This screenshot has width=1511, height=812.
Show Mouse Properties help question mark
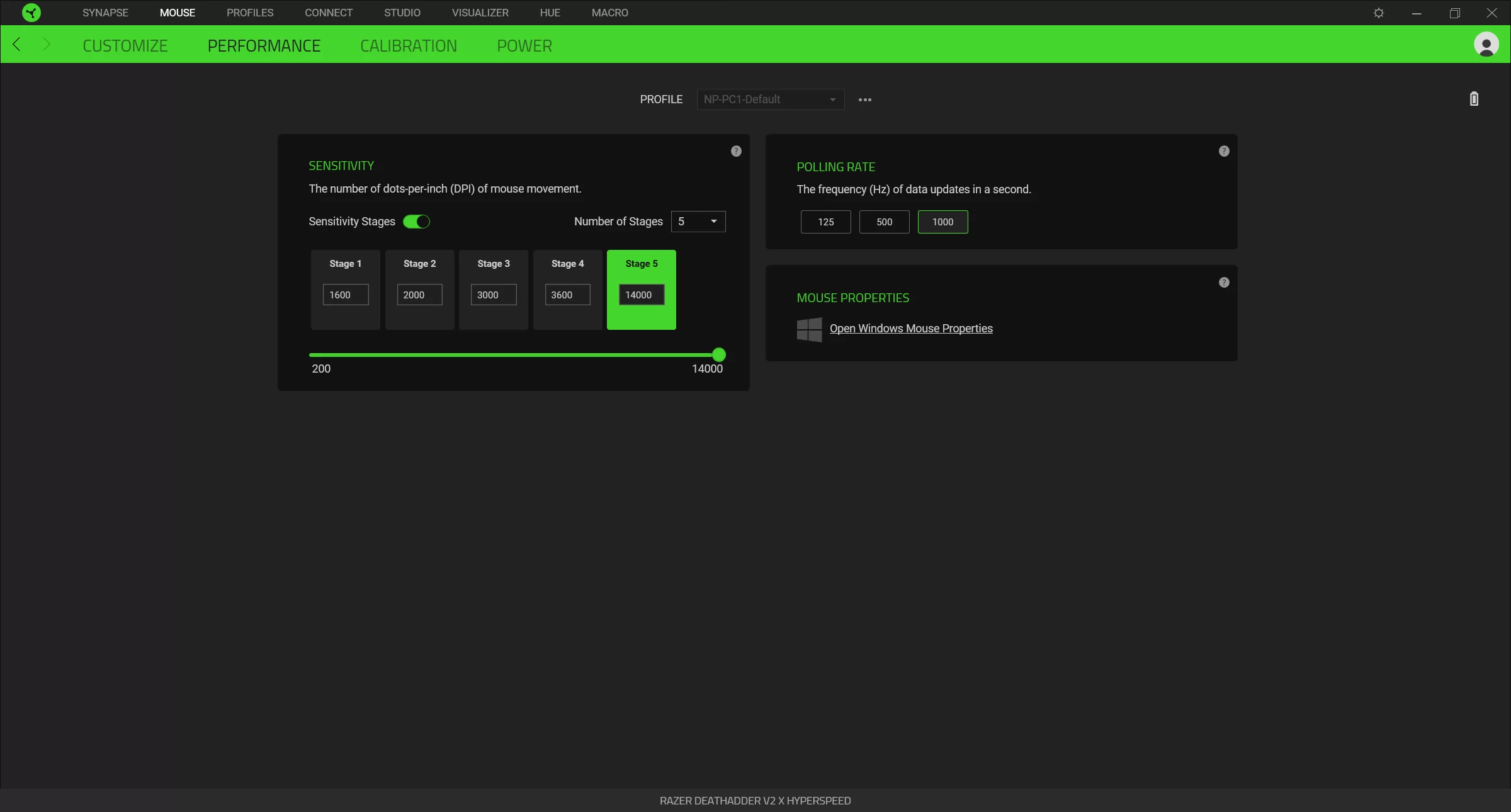click(x=1224, y=283)
